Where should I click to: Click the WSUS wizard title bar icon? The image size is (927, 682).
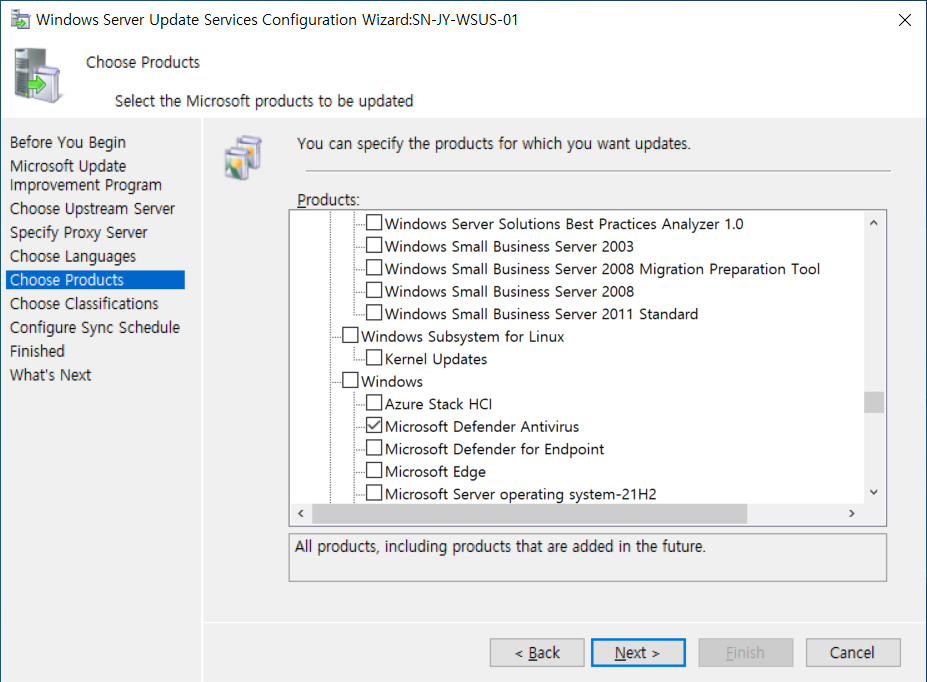coord(20,20)
